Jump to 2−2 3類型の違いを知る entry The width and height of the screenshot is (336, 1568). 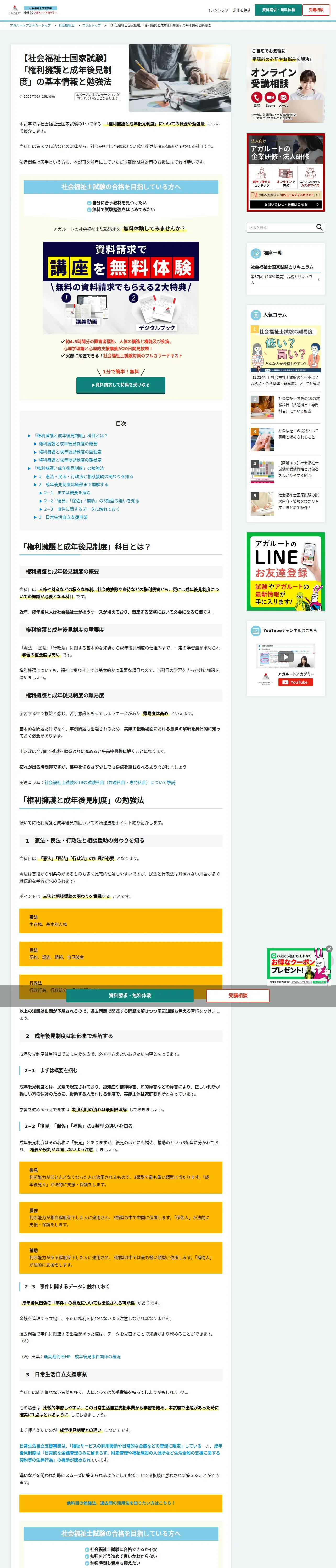pyautogui.click(x=92, y=501)
